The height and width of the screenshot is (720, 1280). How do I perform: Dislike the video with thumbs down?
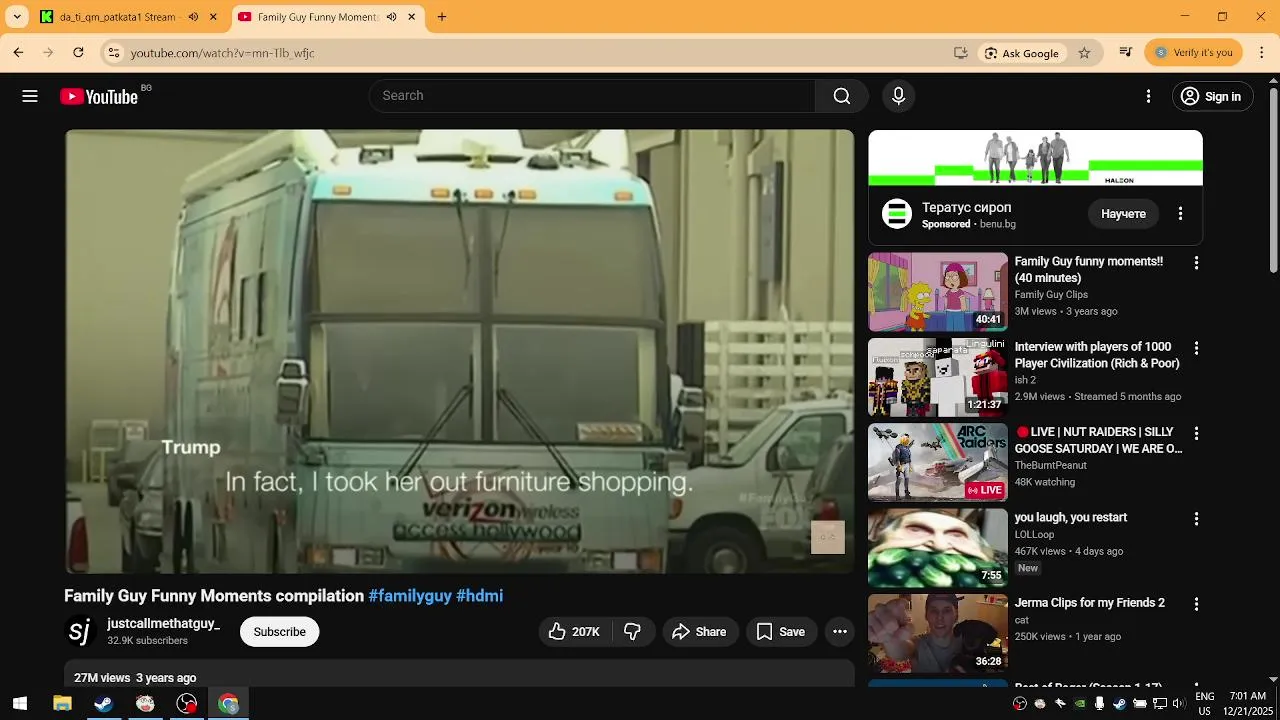click(x=632, y=631)
